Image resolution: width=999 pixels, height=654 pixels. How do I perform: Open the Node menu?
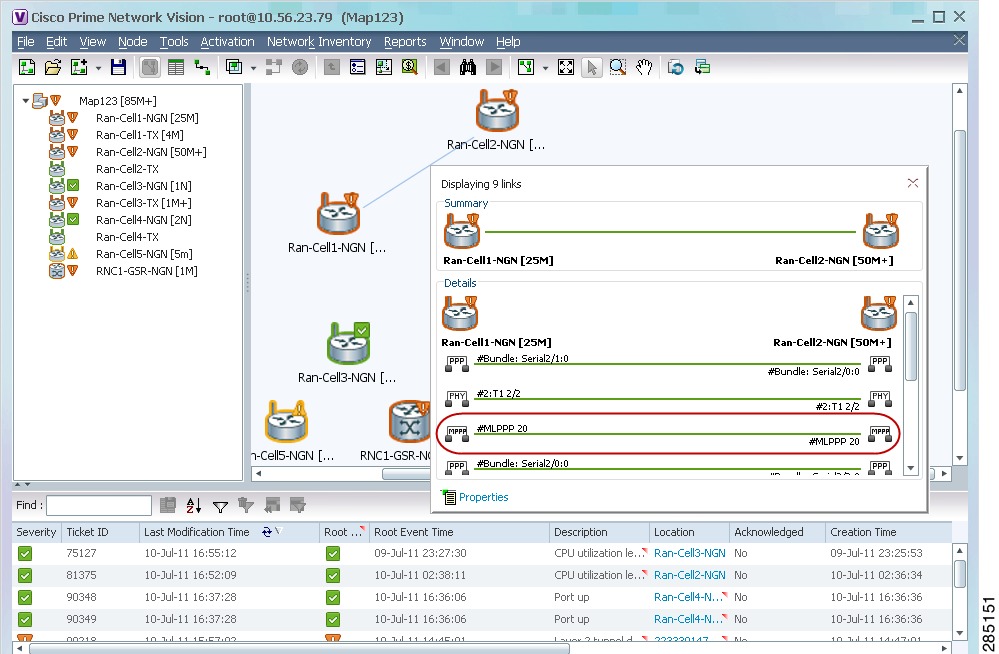click(133, 41)
